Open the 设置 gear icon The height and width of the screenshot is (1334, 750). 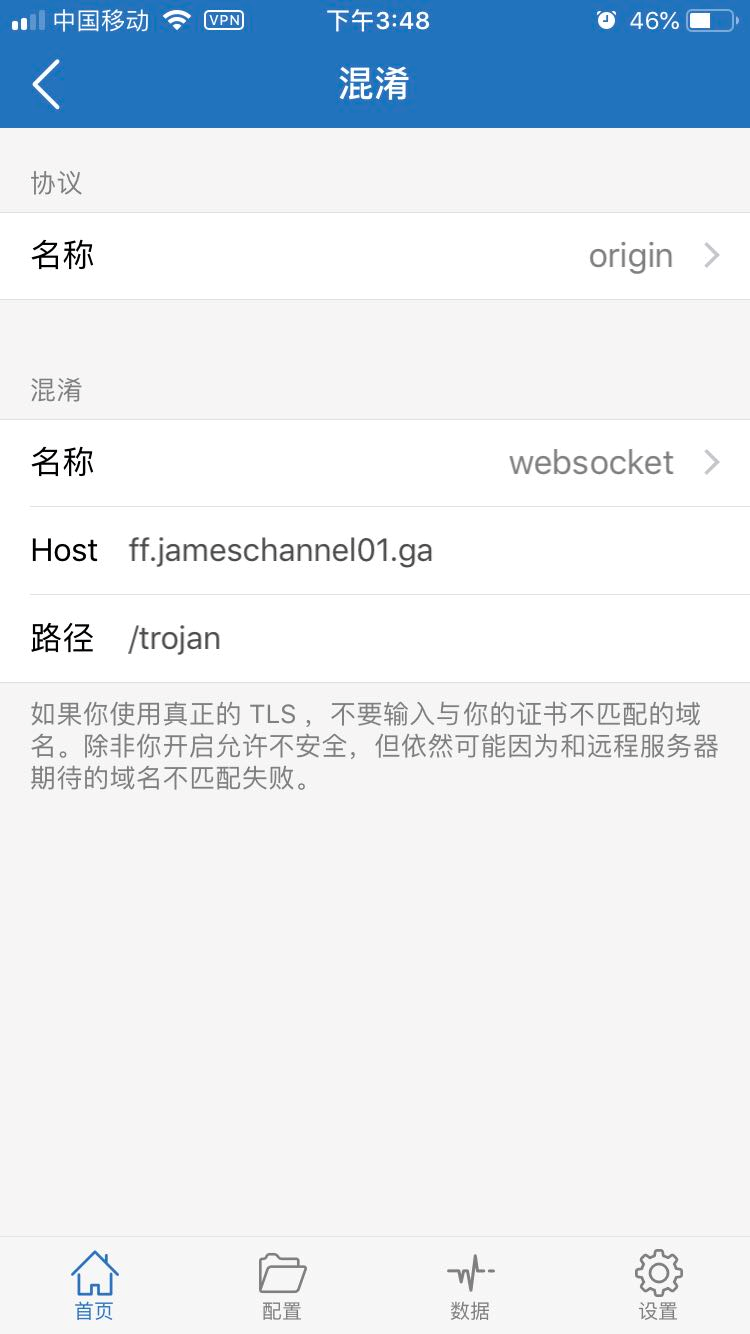click(x=658, y=1273)
